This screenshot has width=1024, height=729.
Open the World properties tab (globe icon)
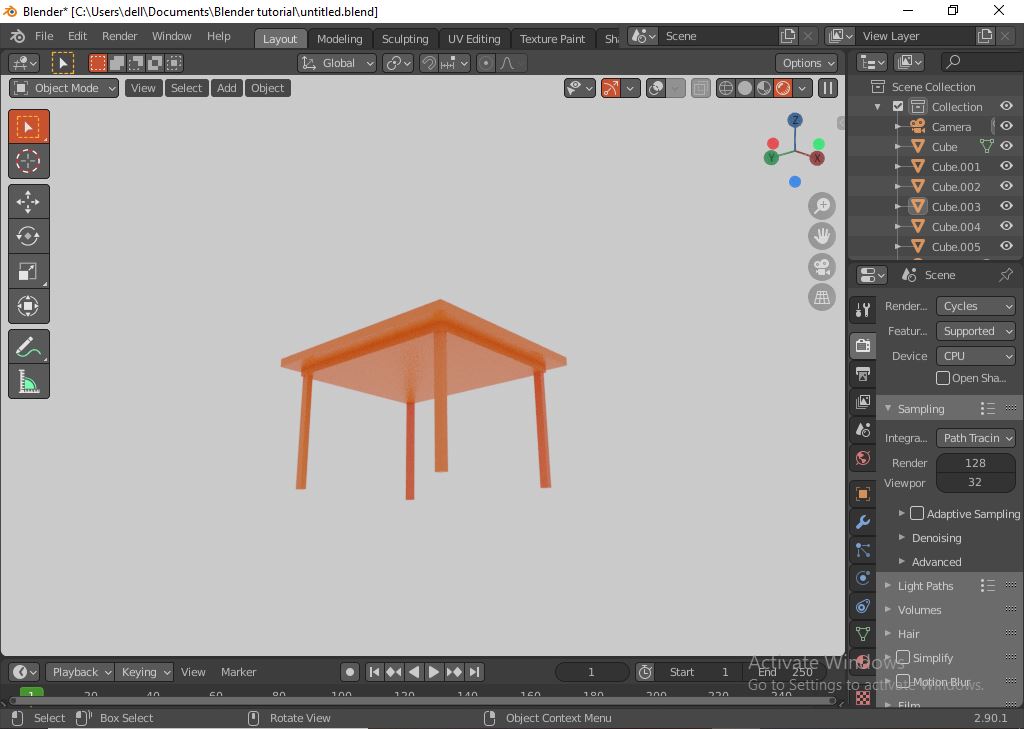pyautogui.click(x=862, y=458)
